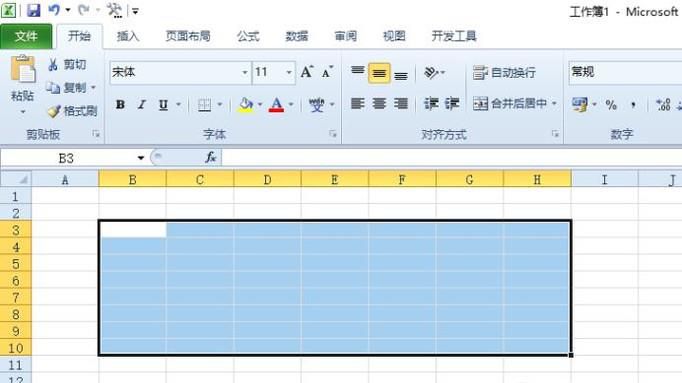Customize Quick Access Toolbar dropdown
Viewport: 682px width, 383px height.
pos(135,11)
